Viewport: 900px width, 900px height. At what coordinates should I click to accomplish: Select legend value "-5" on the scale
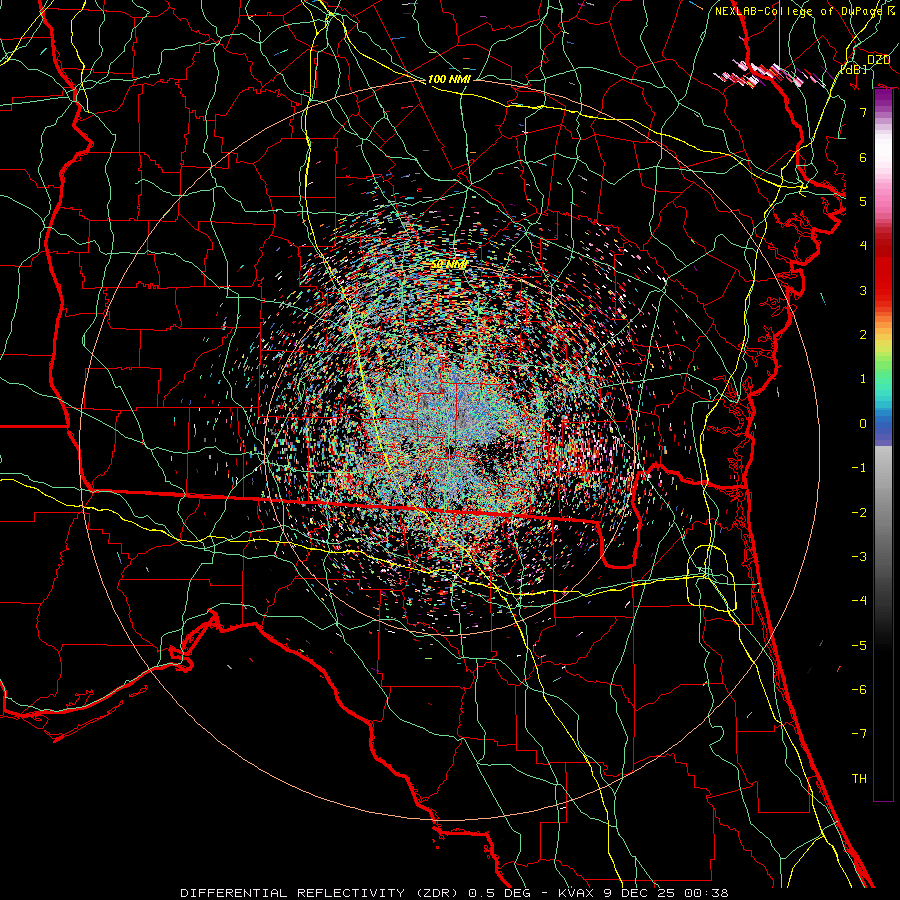[x=859, y=646]
